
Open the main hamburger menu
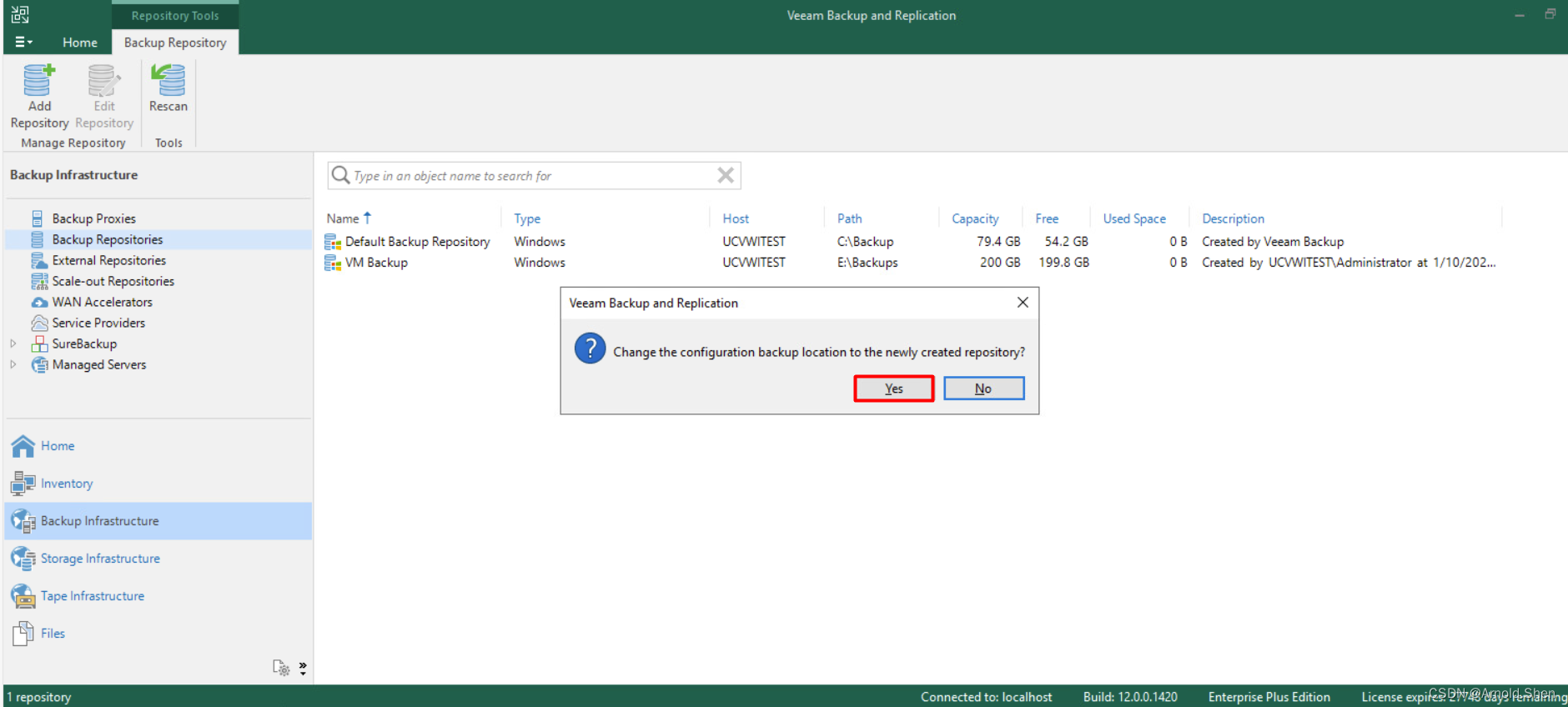23,42
